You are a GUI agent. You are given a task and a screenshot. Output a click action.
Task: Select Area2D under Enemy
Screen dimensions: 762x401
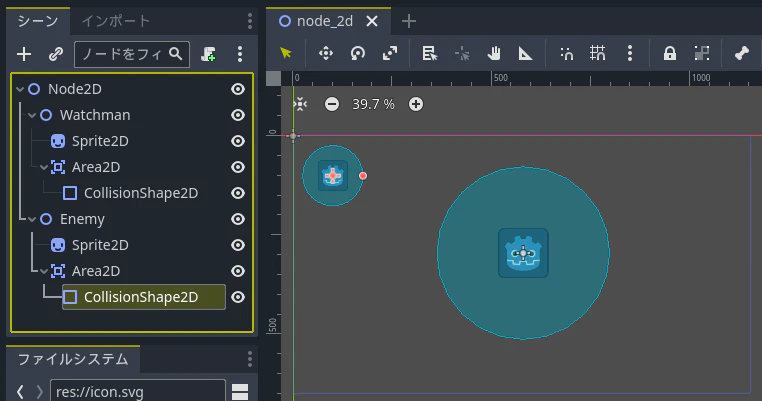(96, 271)
